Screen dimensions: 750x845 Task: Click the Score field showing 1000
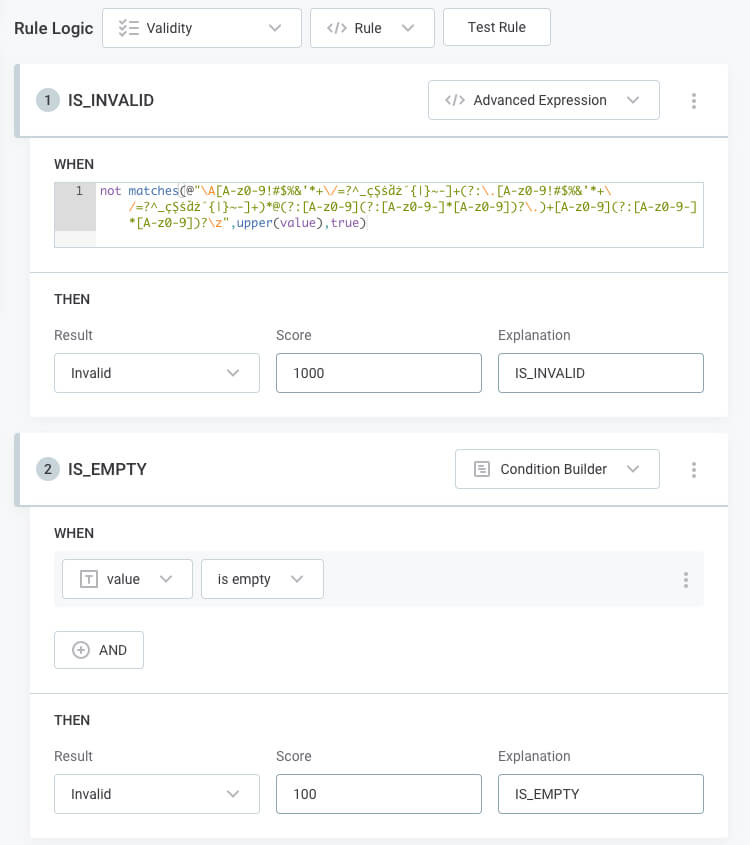coord(378,373)
